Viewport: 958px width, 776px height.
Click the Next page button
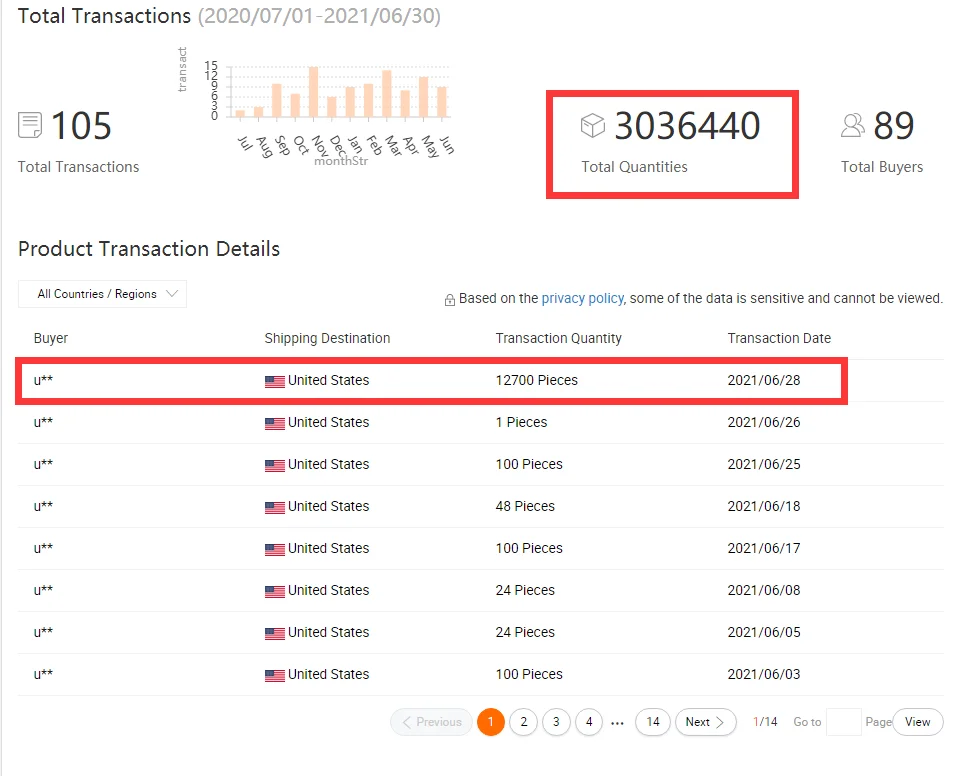[705, 722]
